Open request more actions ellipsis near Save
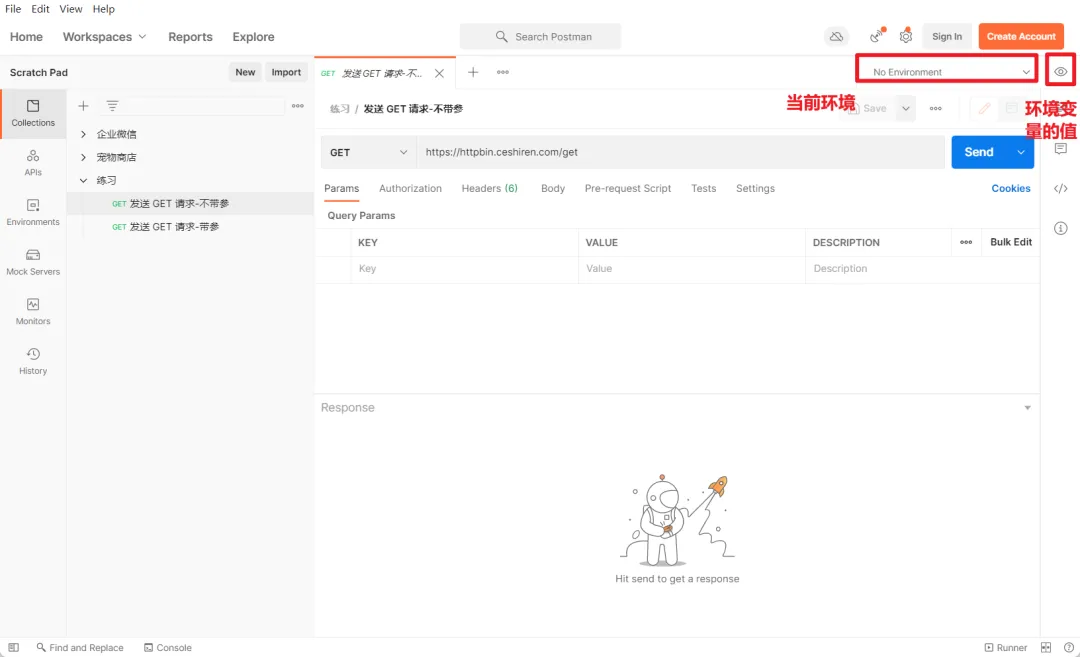 click(x=935, y=109)
